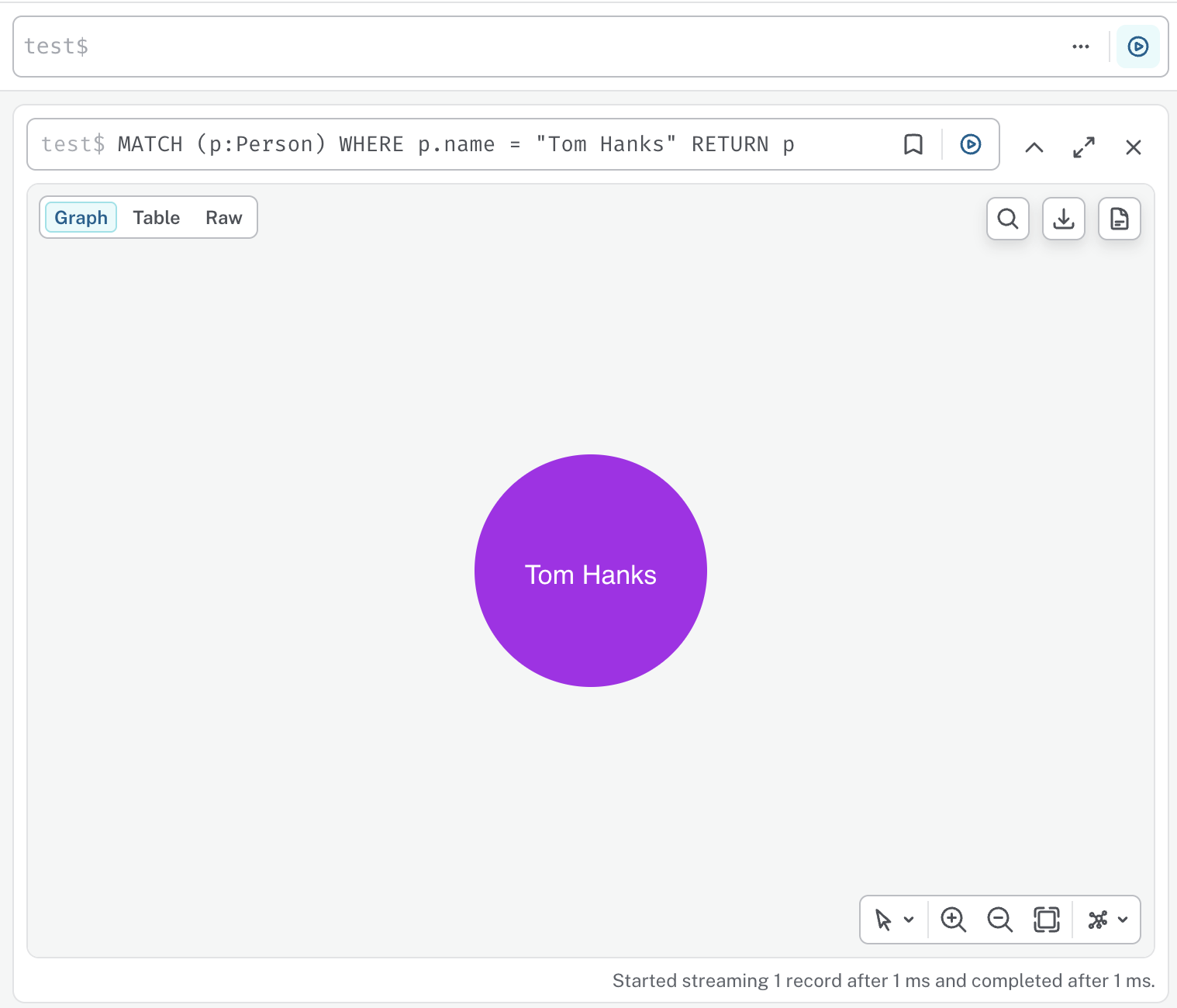Fit the graph to screen
Screen dimensions: 1177x1008
(1046, 920)
